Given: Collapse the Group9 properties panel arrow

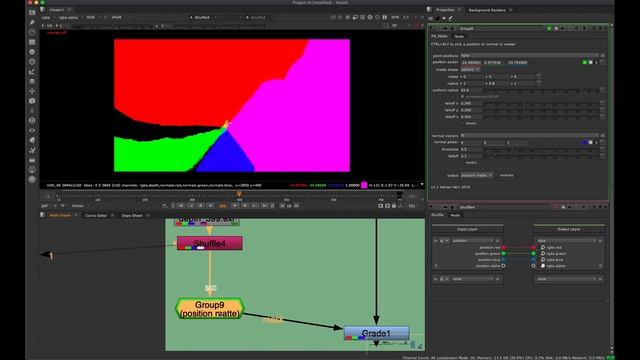Looking at the screenshot, I should [x=431, y=29].
